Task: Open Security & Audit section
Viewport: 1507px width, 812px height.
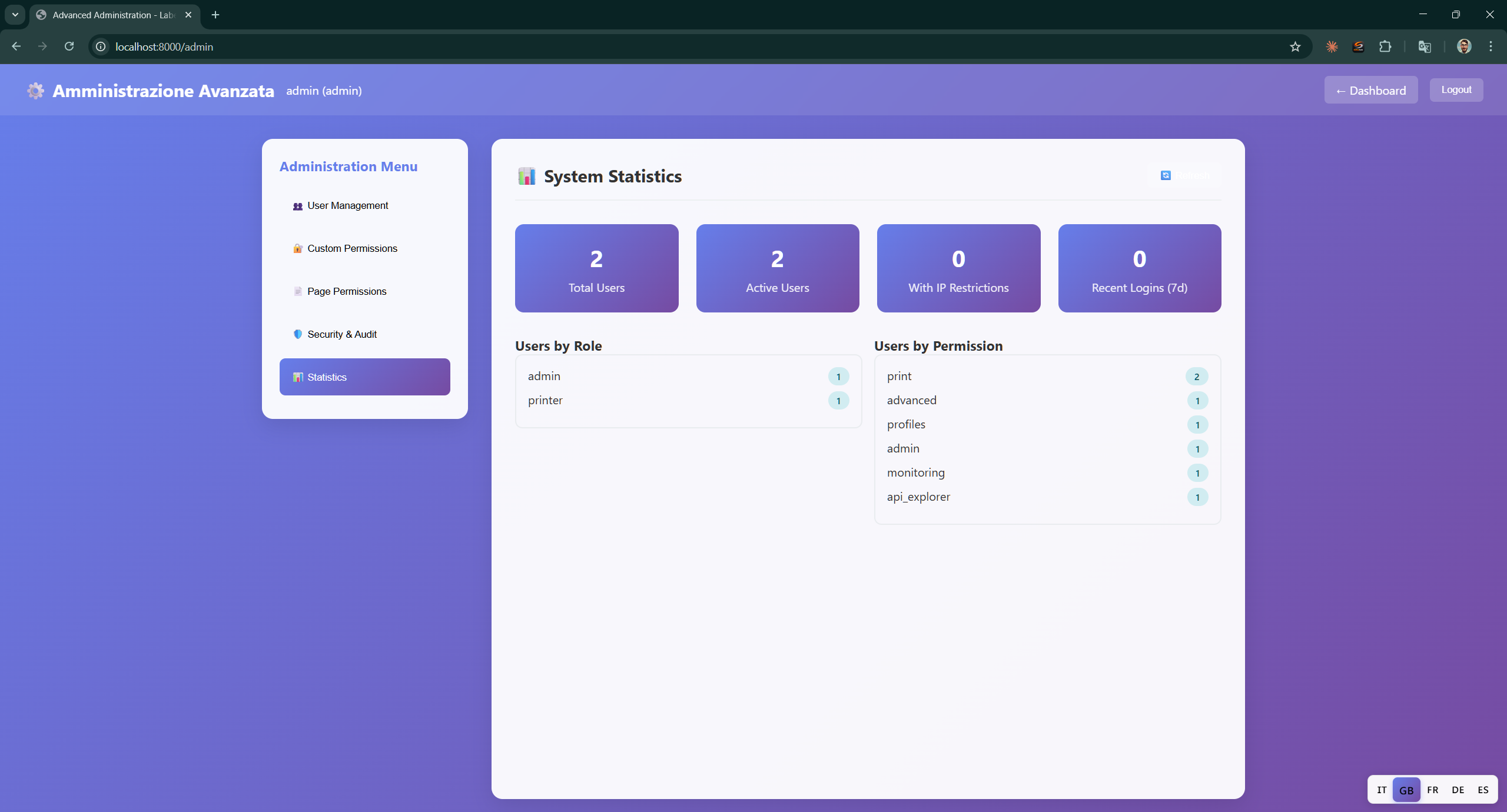Action: pyautogui.click(x=364, y=334)
